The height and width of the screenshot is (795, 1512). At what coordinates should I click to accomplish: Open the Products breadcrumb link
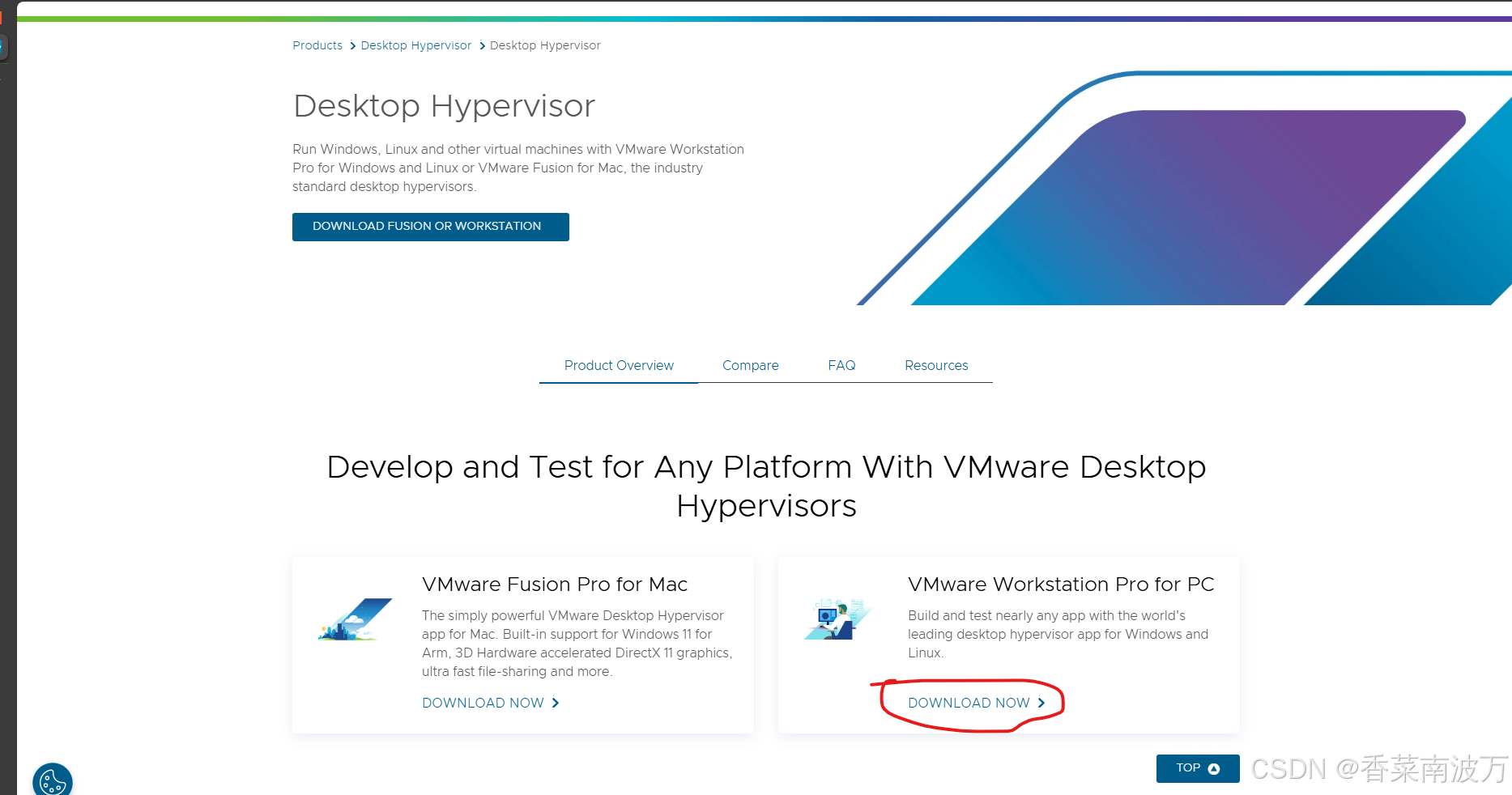point(317,45)
